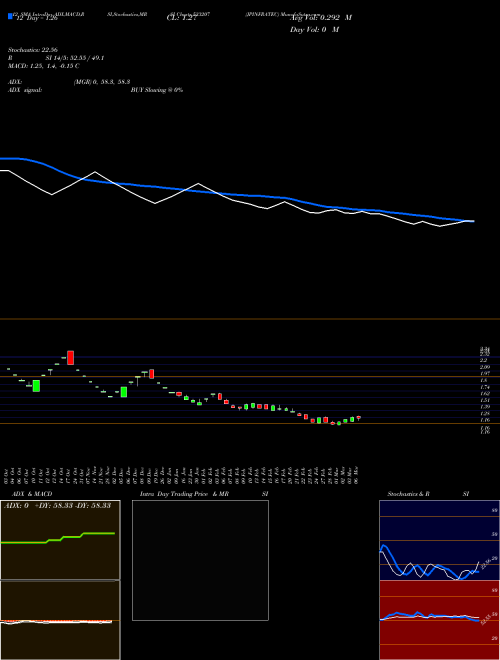Click the rotated '22.56' stochastics value label

pos(484,563)
